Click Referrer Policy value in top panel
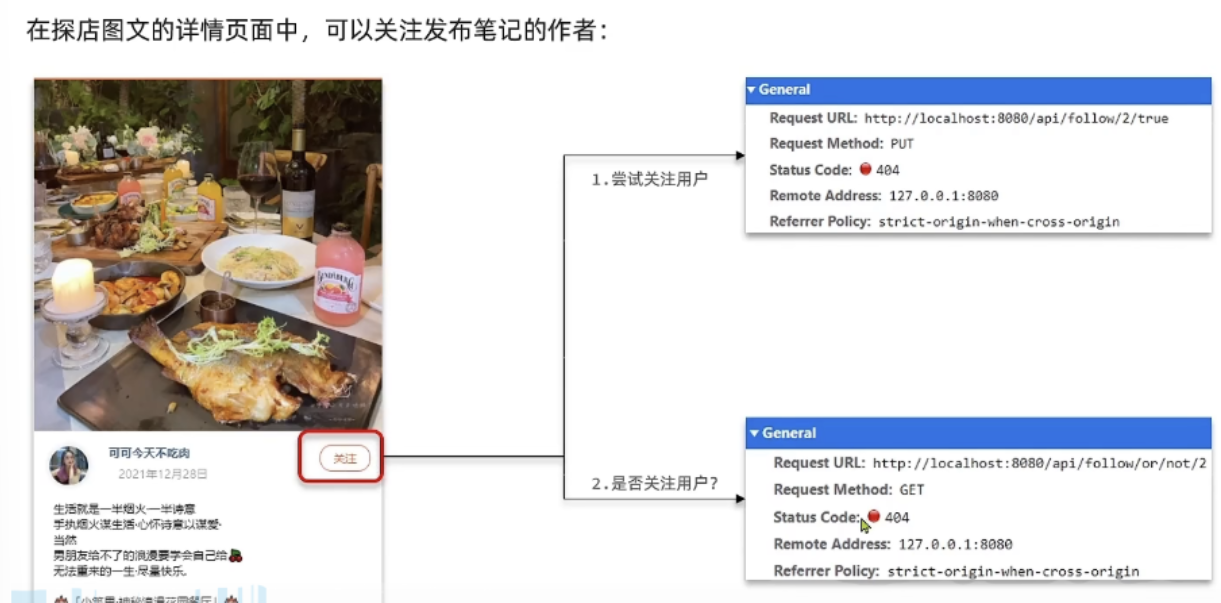The height and width of the screenshot is (603, 1221). (998, 222)
